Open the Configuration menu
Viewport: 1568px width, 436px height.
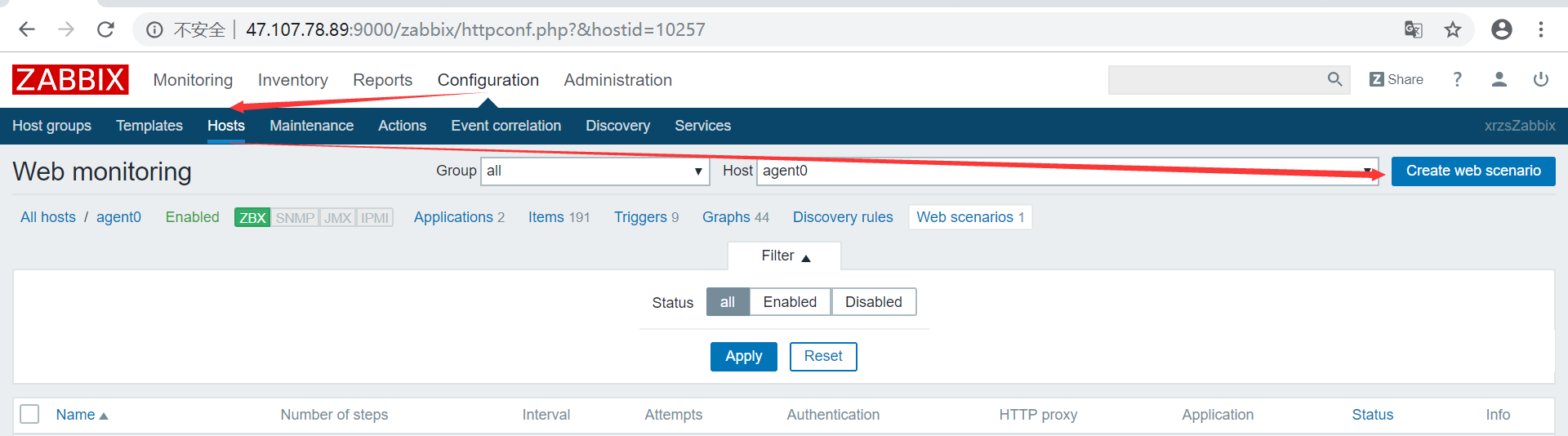point(488,80)
